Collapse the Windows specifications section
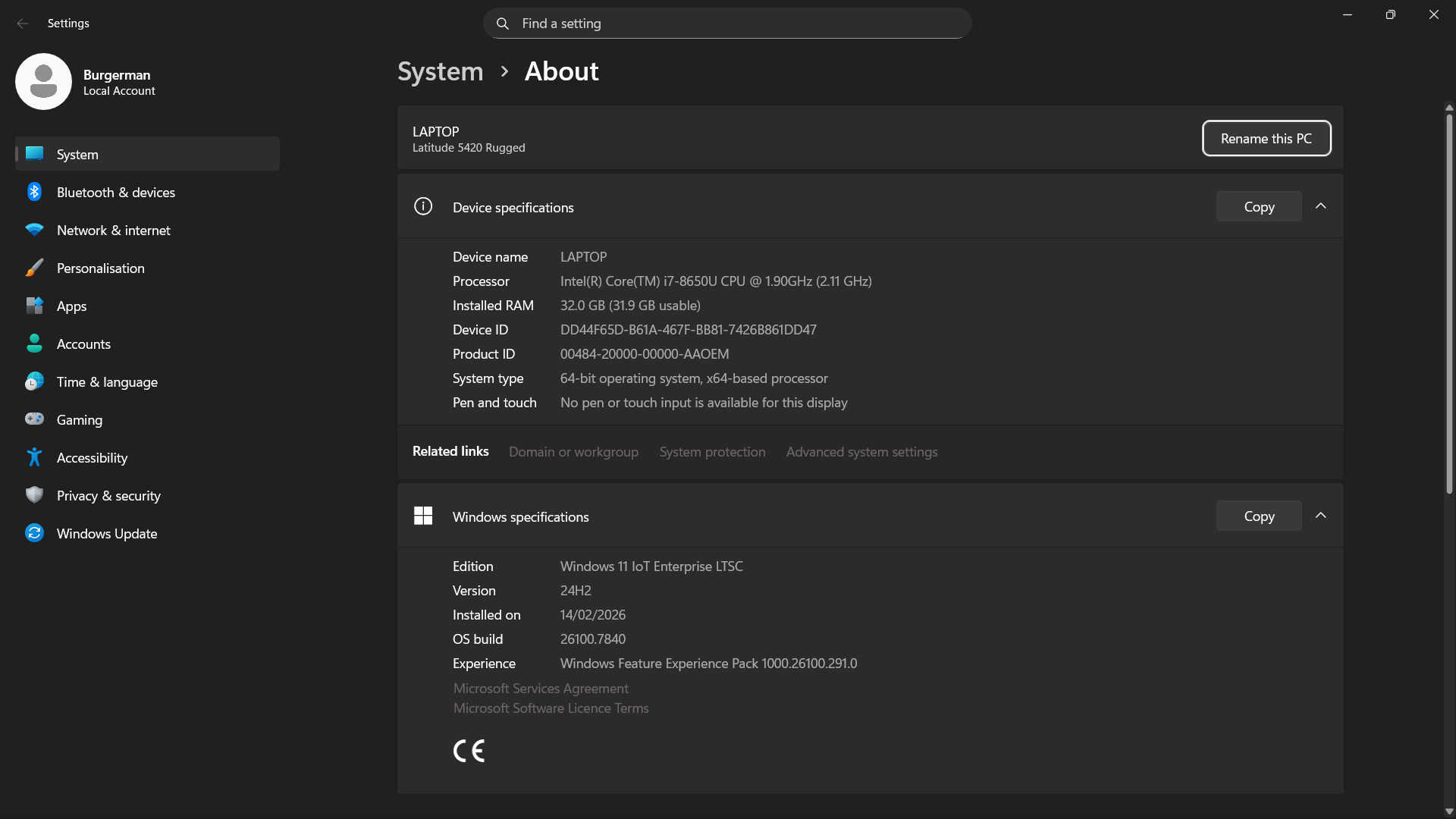Viewport: 1456px width, 819px height. (x=1320, y=516)
